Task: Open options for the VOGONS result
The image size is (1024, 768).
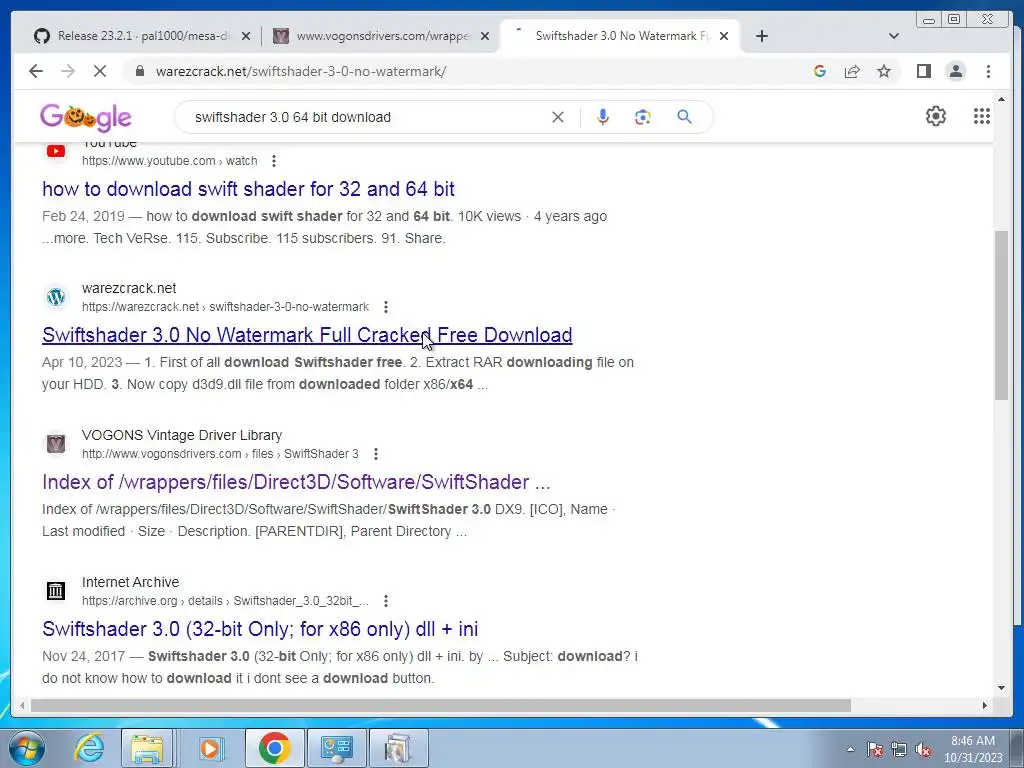Action: (376, 454)
